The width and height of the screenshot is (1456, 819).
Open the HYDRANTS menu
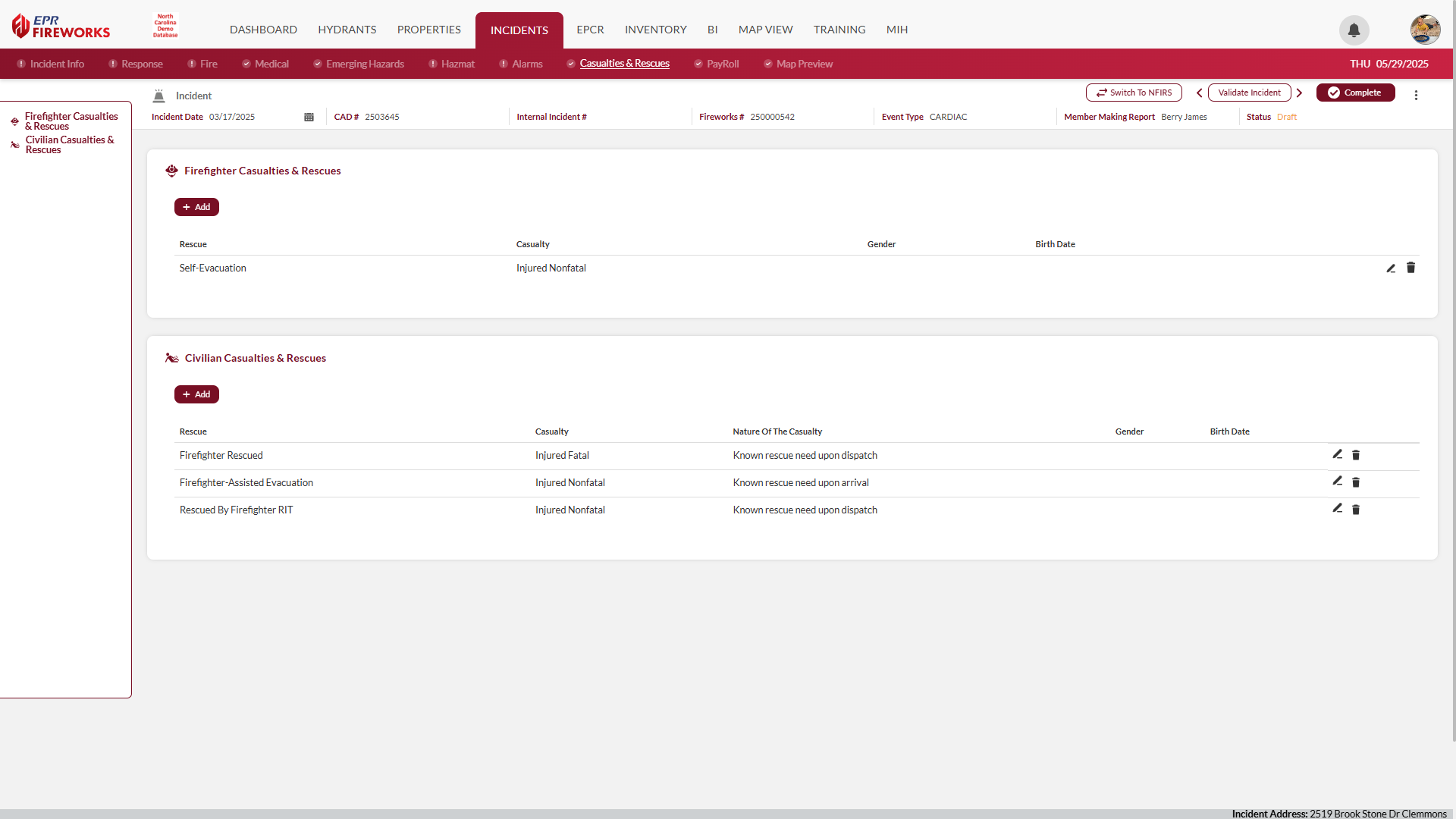pos(347,30)
